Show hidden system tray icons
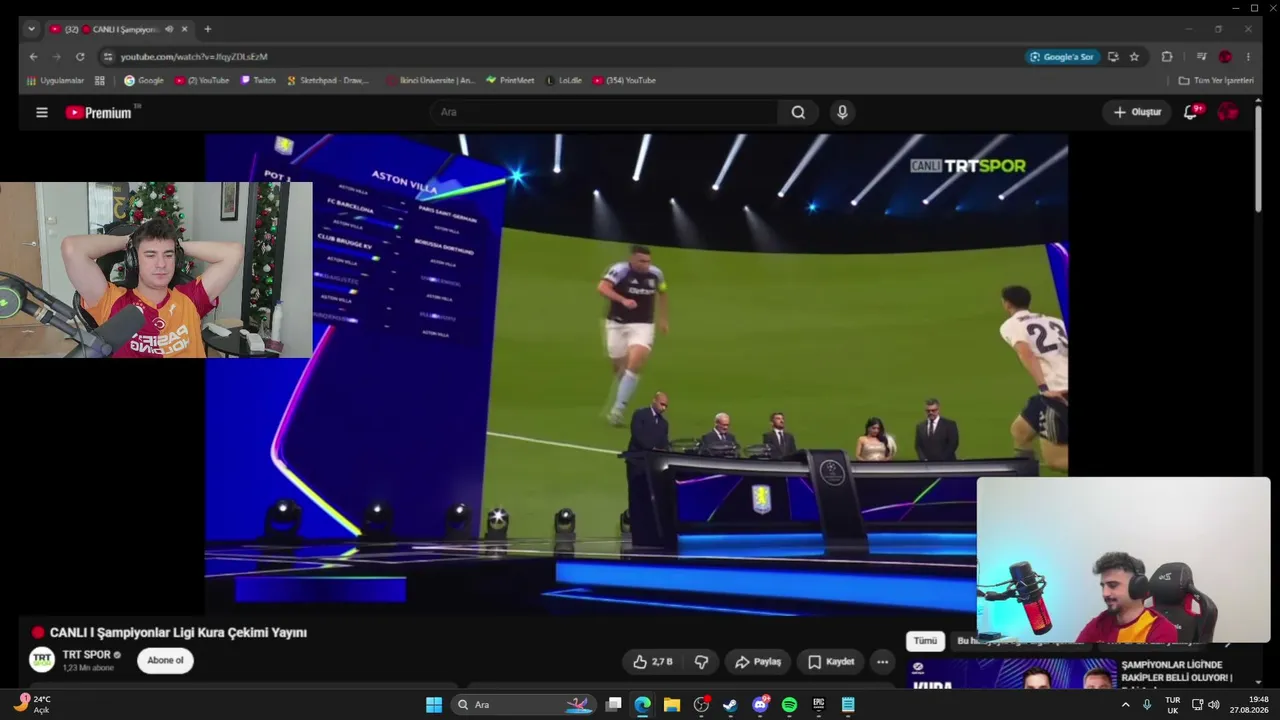 click(1125, 705)
